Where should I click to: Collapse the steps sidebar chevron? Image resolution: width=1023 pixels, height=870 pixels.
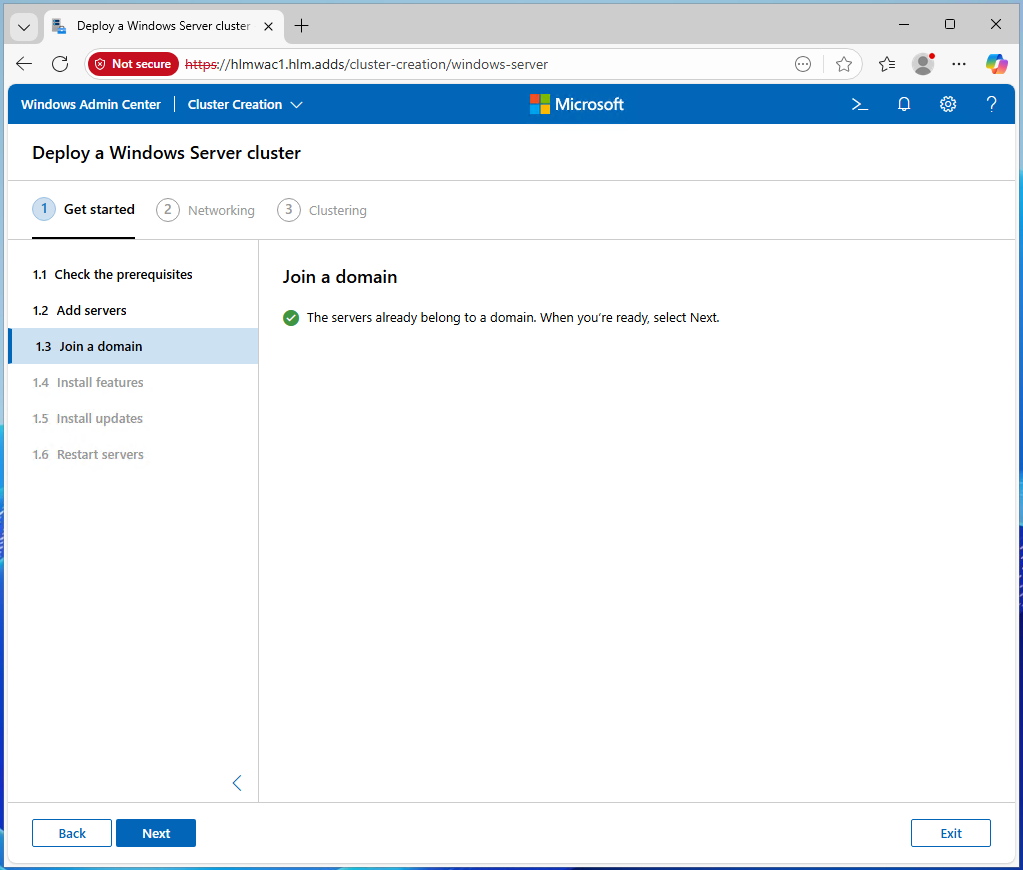tap(237, 783)
